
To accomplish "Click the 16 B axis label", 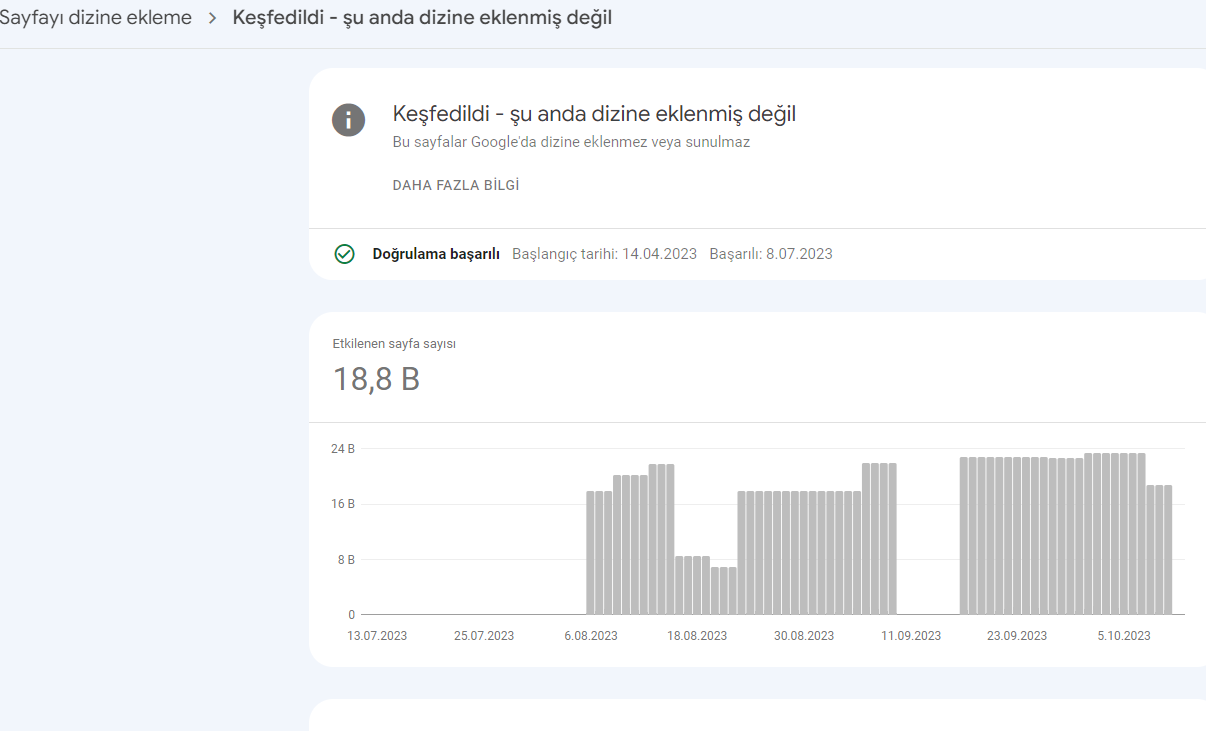I will point(343,504).
